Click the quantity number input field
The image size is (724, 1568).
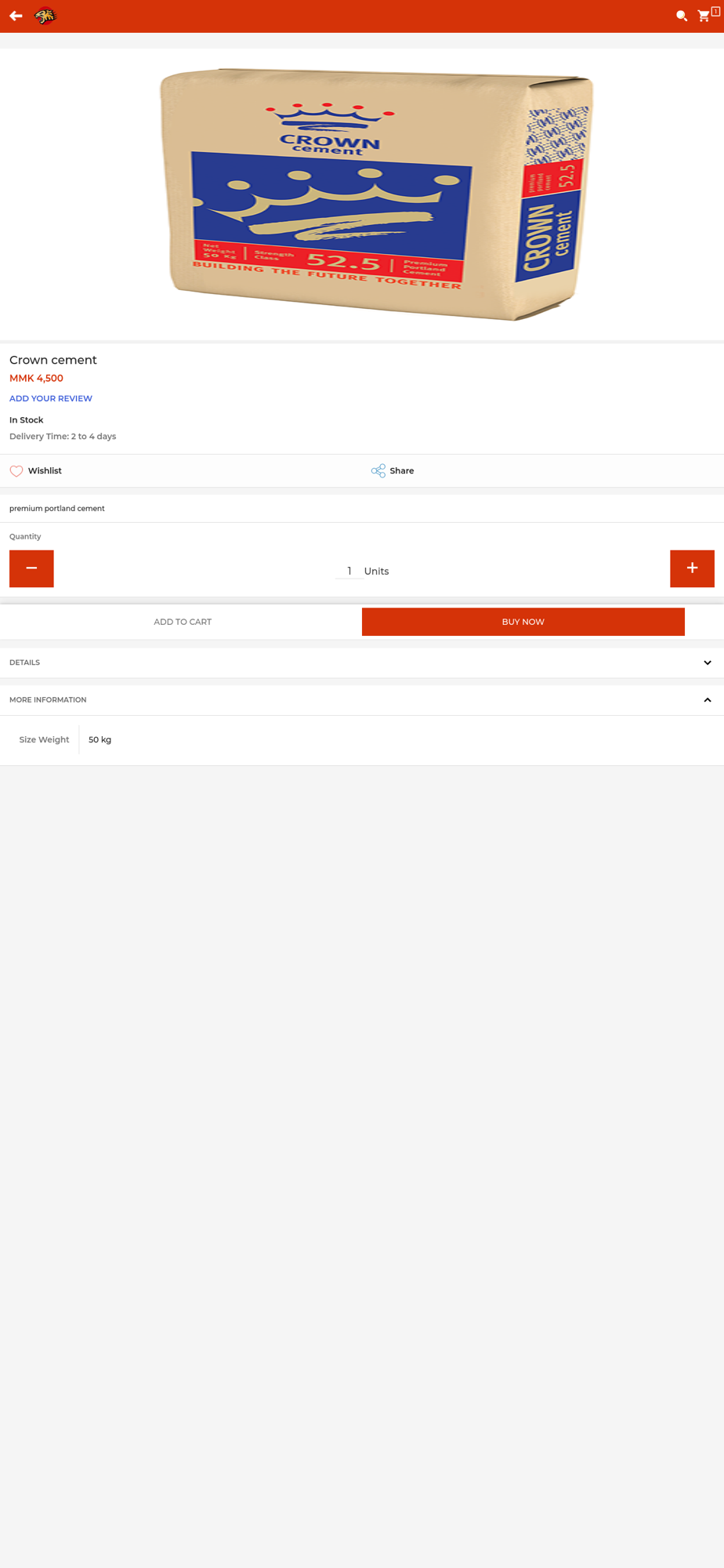[x=349, y=571]
